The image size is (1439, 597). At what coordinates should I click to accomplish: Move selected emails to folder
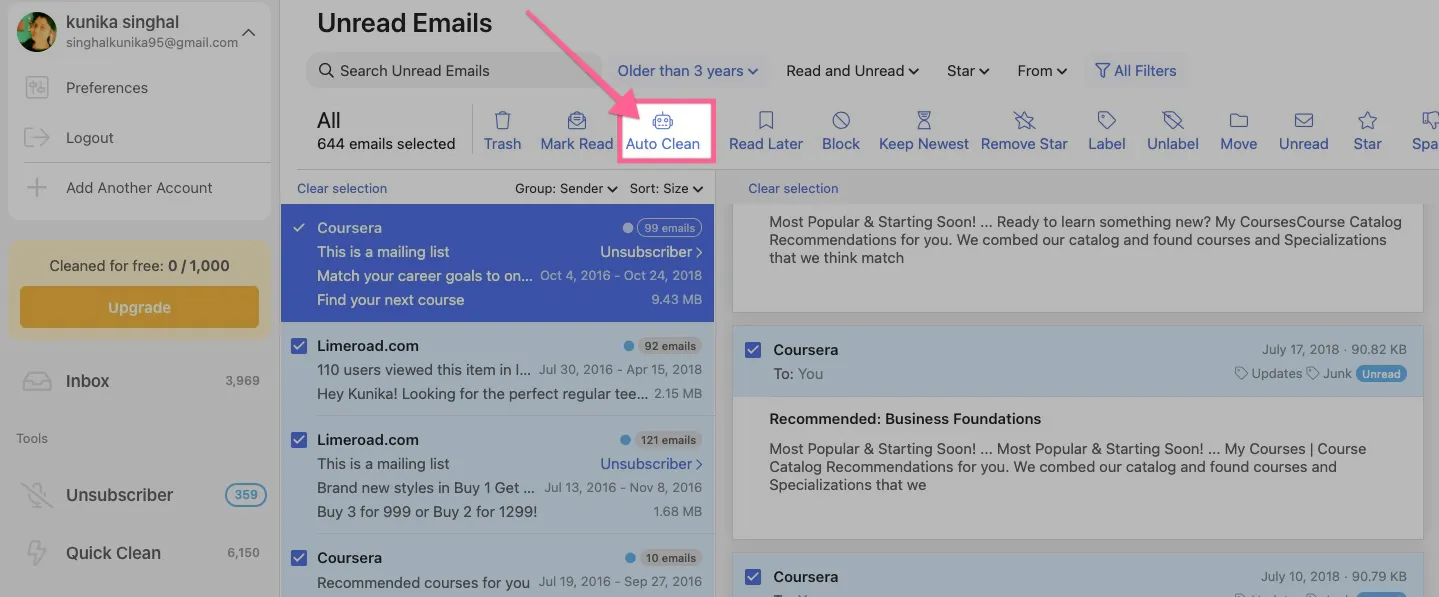pyautogui.click(x=1238, y=131)
